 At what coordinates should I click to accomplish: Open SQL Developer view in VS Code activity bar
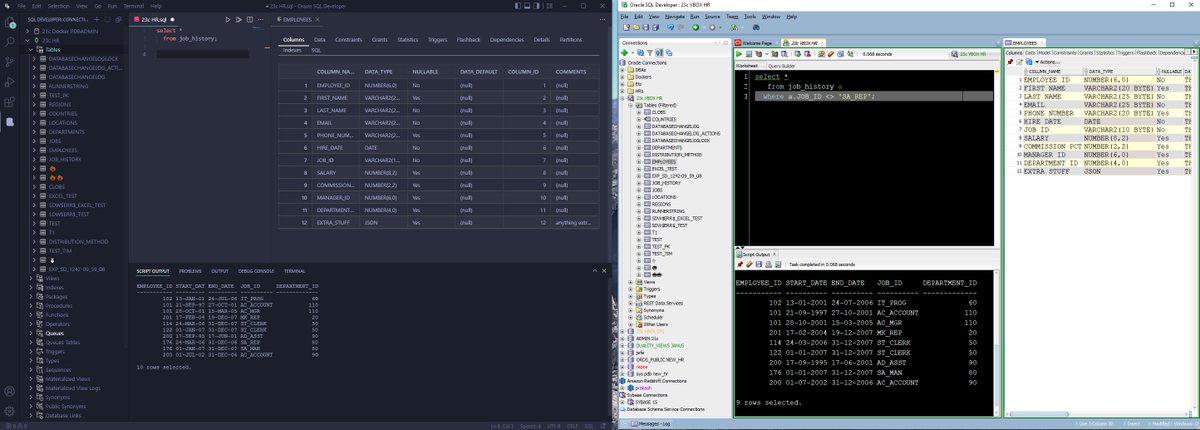click(10, 121)
